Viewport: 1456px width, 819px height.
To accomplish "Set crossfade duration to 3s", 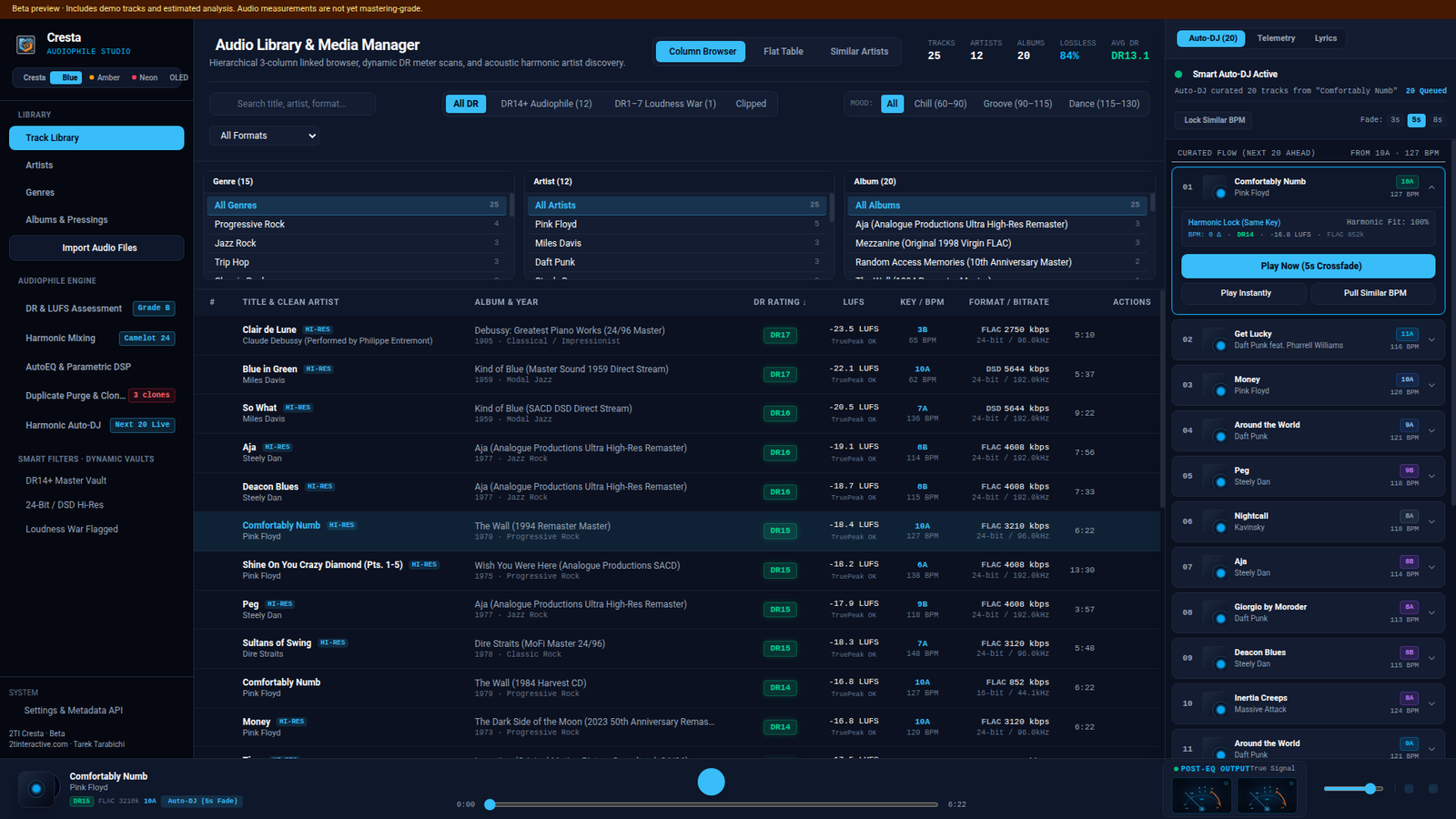I will (x=1395, y=120).
